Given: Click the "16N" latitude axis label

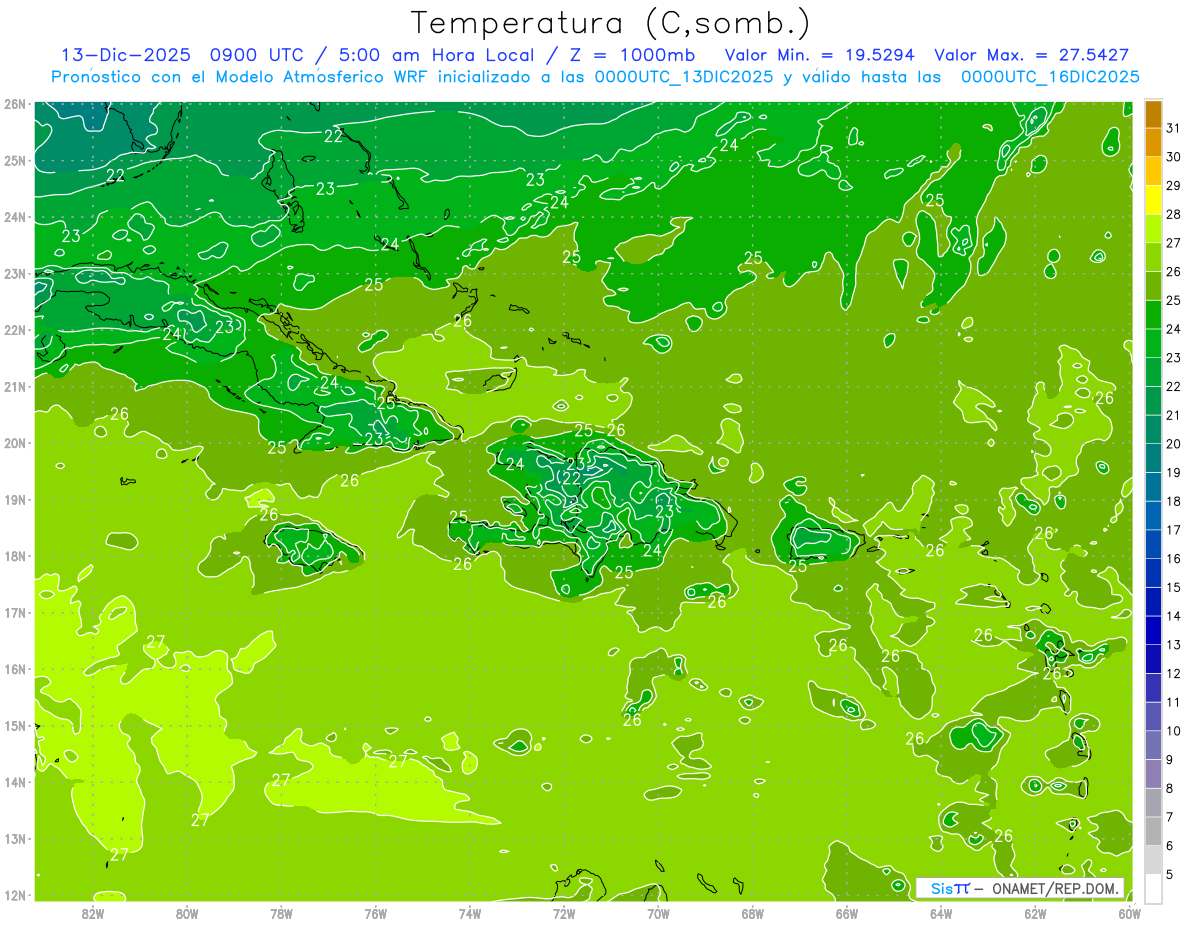Looking at the screenshot, I should coord(15,669).
